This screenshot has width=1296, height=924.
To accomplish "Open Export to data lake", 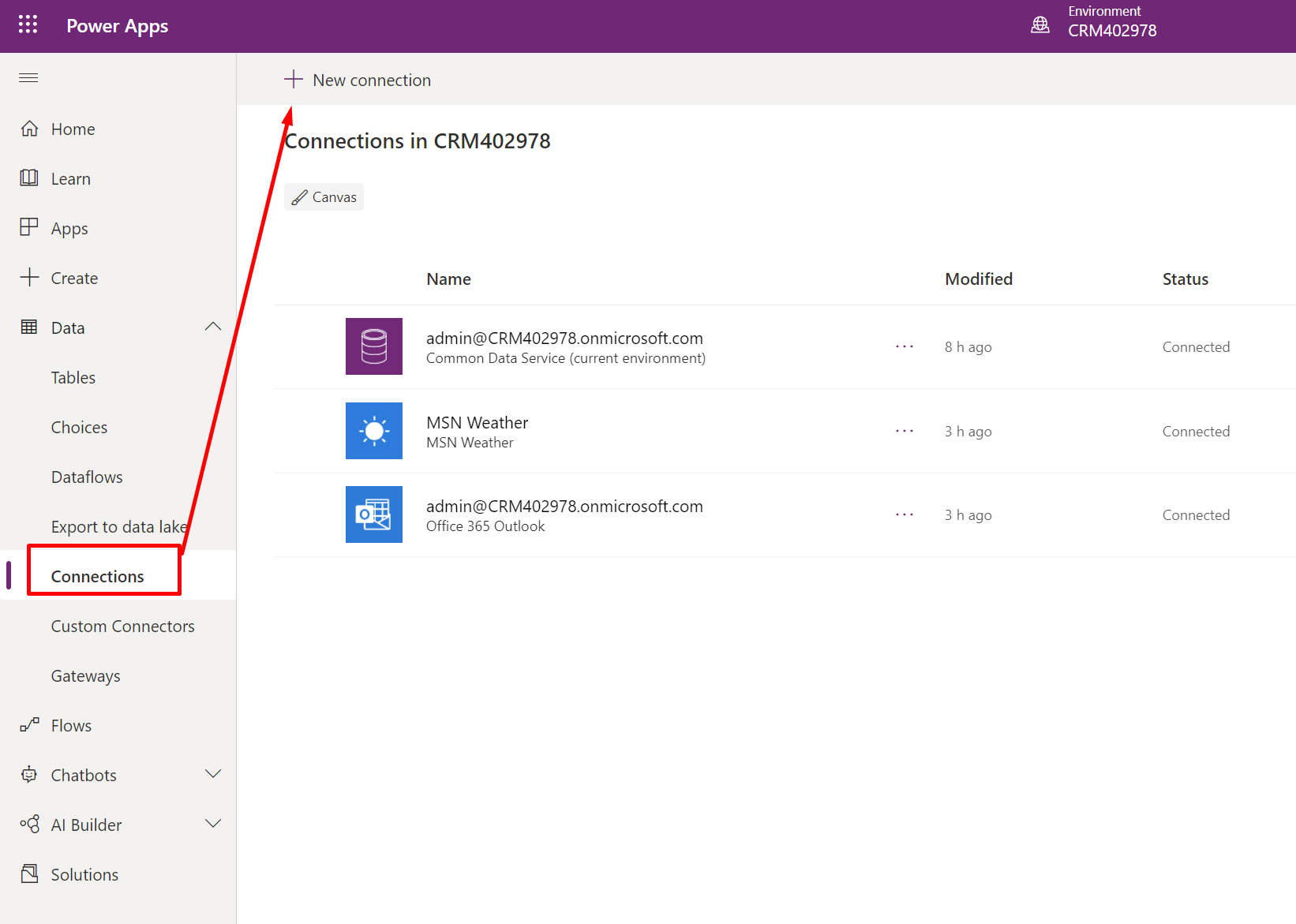I will tap(118, 526).
